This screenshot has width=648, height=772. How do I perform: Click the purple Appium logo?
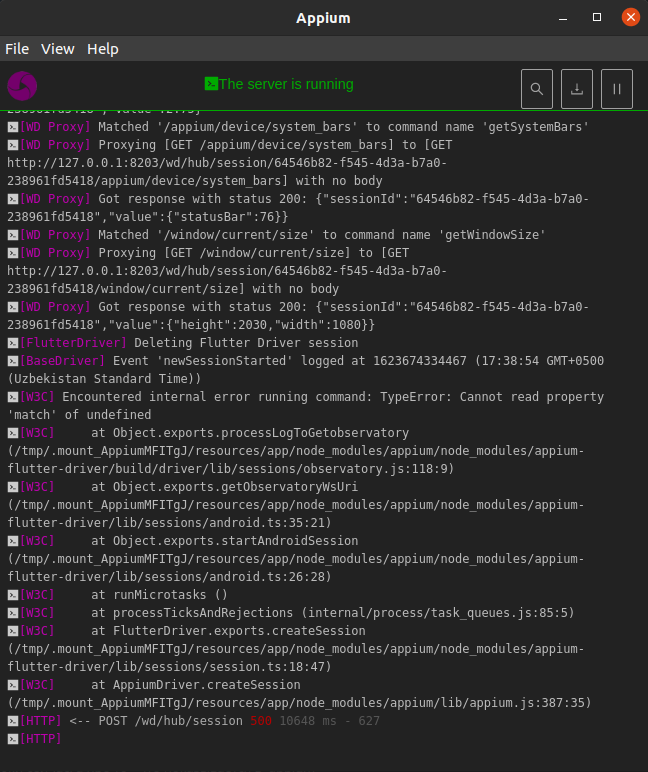pyautogui.click(x=22, y=86)
